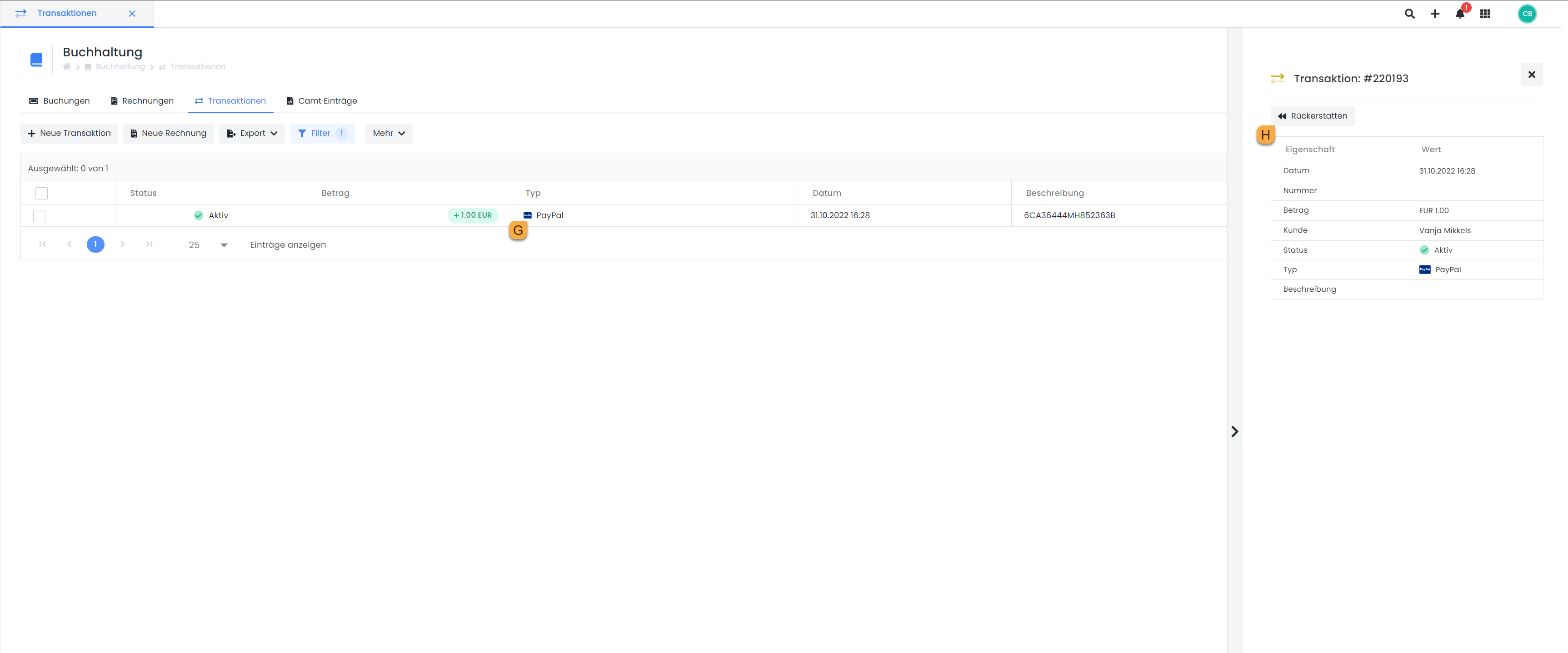
Task: Close the Transaktionen tab with X
Action: tap(132, 13)
